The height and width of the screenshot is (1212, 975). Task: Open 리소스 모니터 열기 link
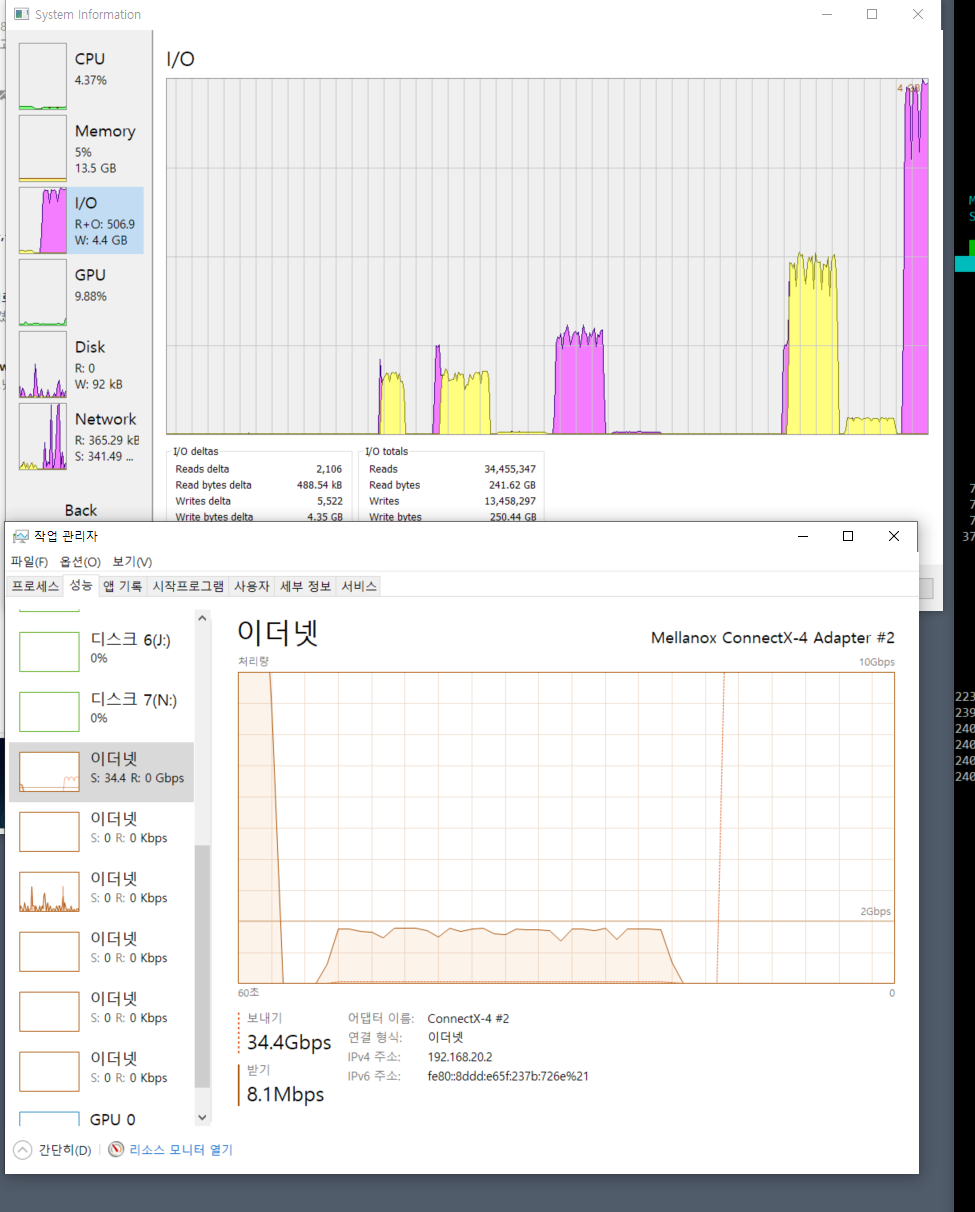pyautogui.click(x=179, y=1150)
